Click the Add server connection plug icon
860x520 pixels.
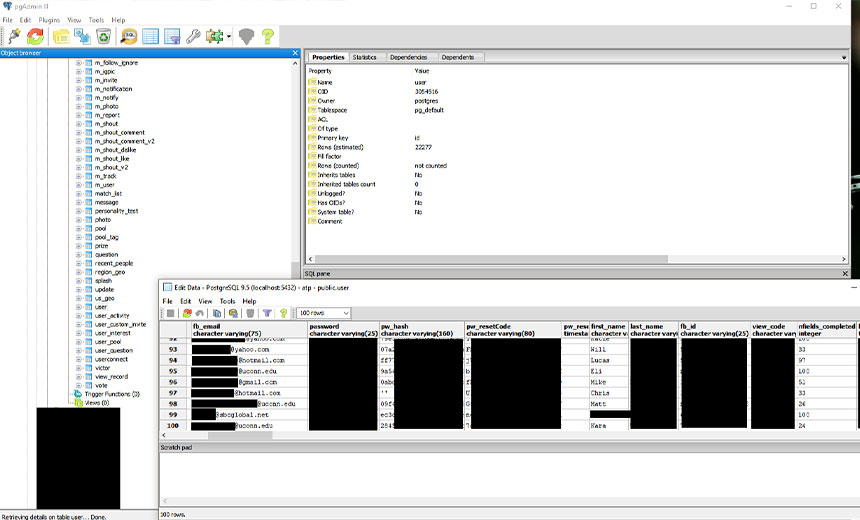(x=14, y=37)
